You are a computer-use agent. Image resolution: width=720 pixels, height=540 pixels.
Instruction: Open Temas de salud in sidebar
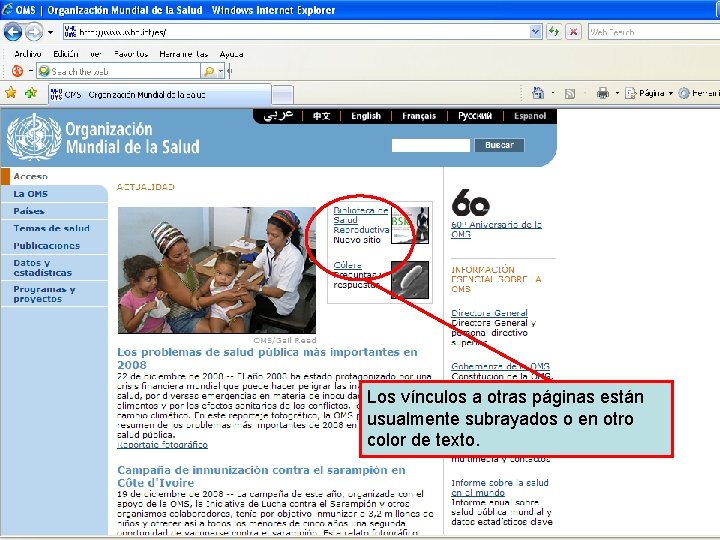54,228
